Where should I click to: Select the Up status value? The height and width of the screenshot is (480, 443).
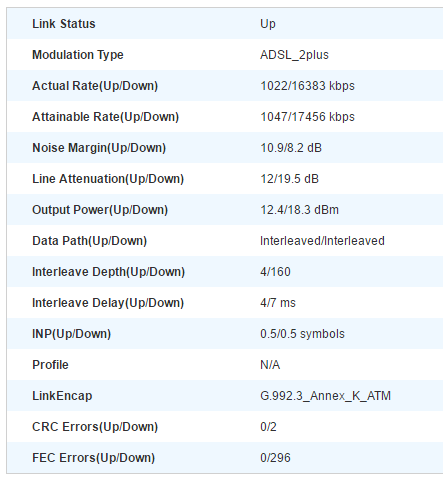(268, 24)
